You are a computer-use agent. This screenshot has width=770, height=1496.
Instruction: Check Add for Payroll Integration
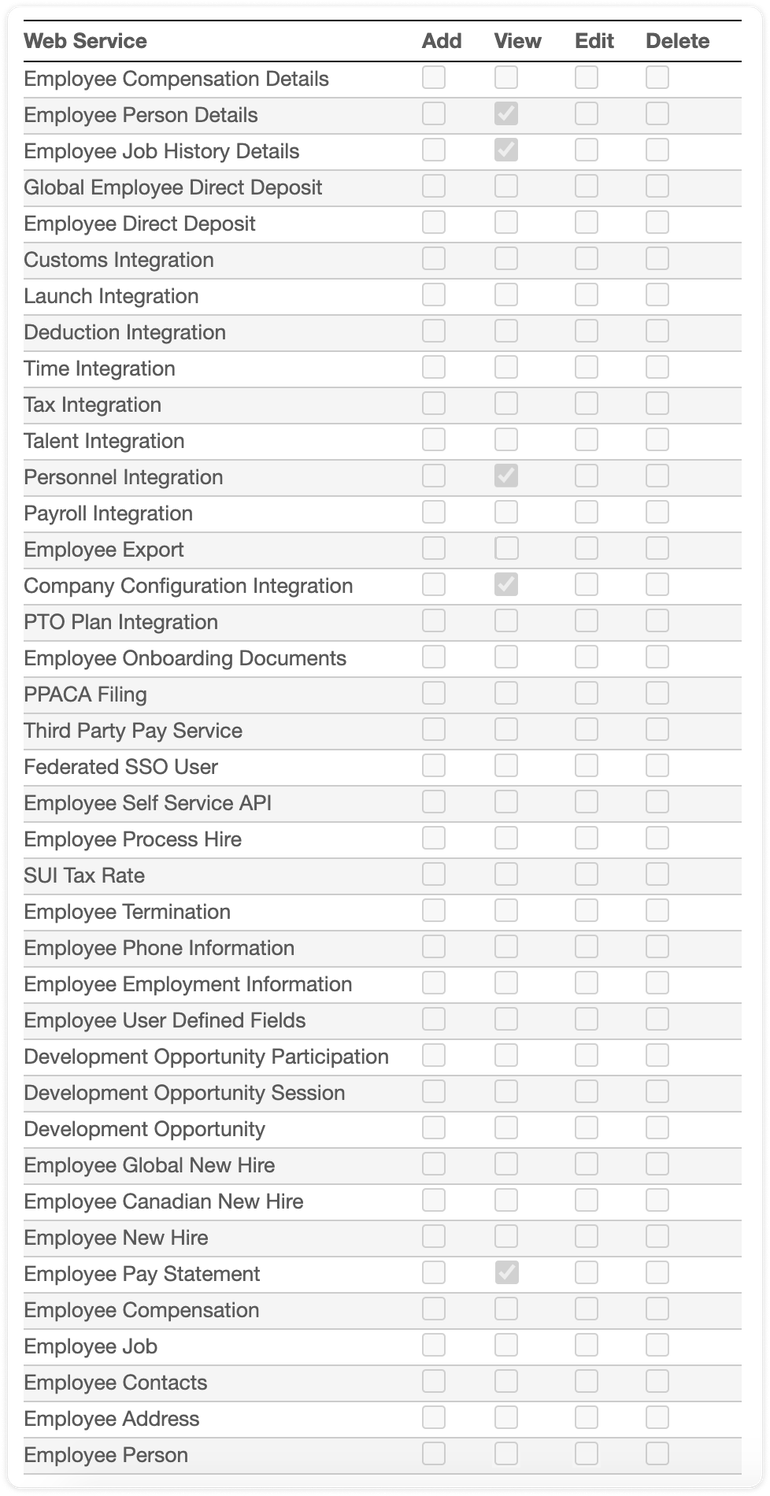[433, 512]
